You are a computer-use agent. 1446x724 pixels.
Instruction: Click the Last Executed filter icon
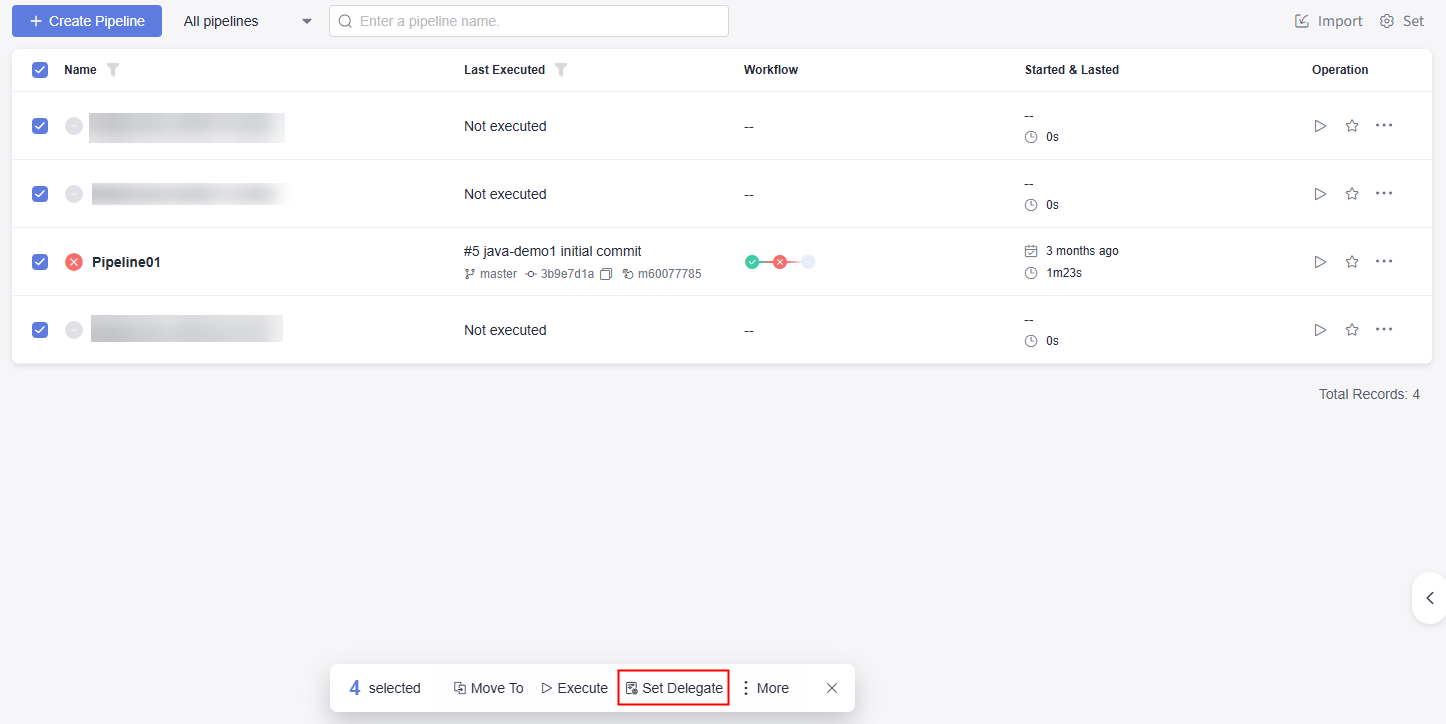tap(561, 70)
